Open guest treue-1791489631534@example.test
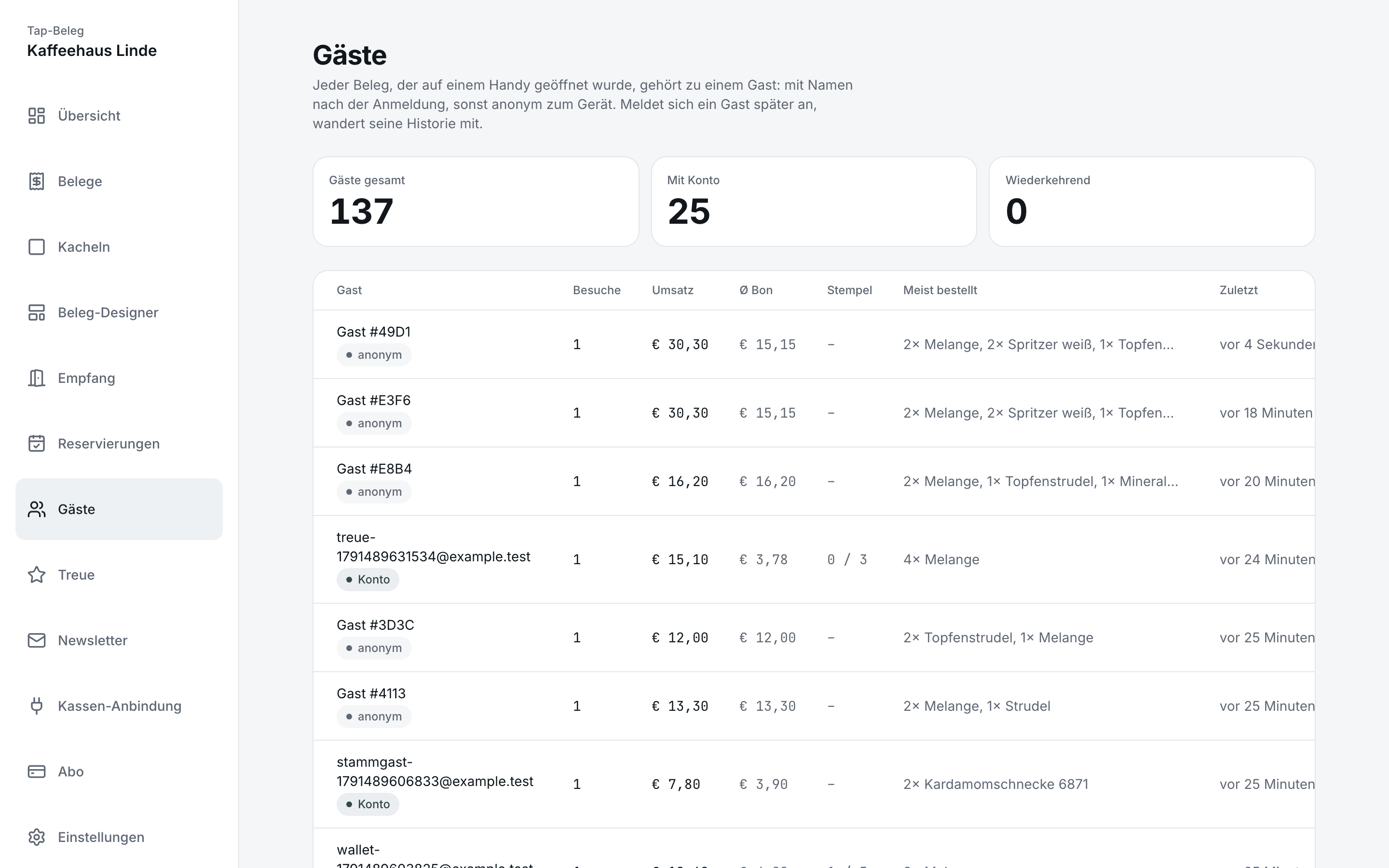 [x=814, y=559]
